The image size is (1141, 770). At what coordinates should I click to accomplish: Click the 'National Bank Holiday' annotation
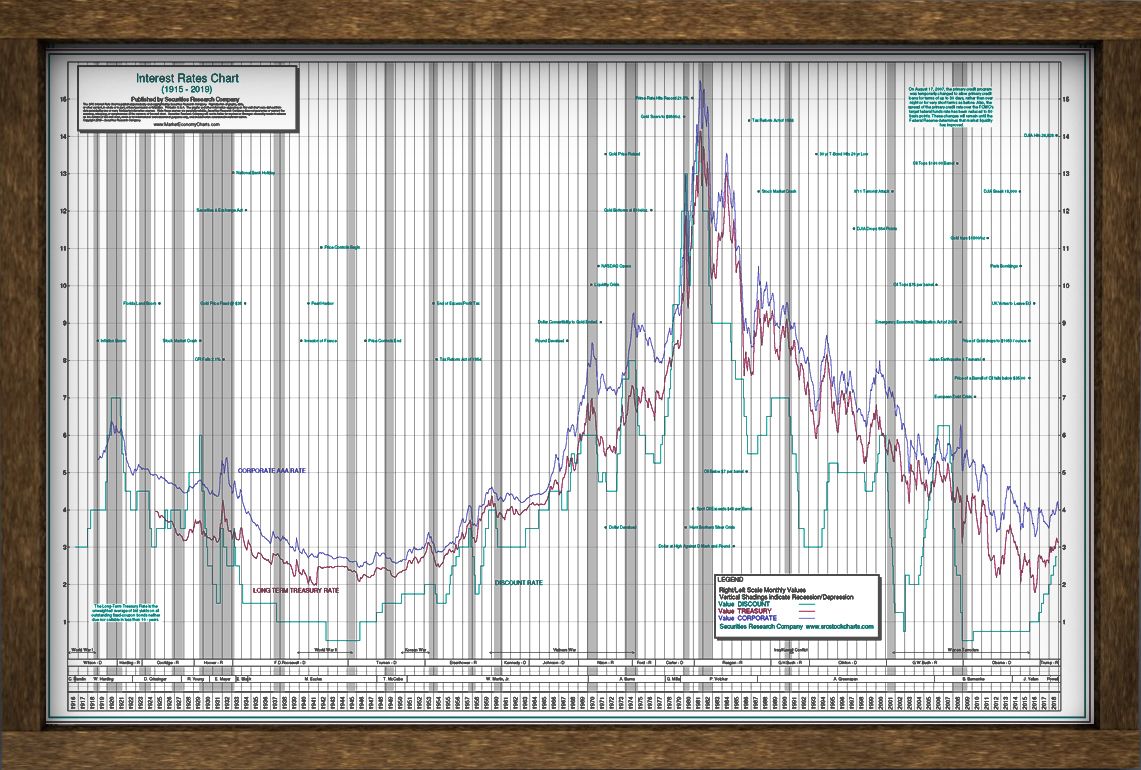point(254,172)
